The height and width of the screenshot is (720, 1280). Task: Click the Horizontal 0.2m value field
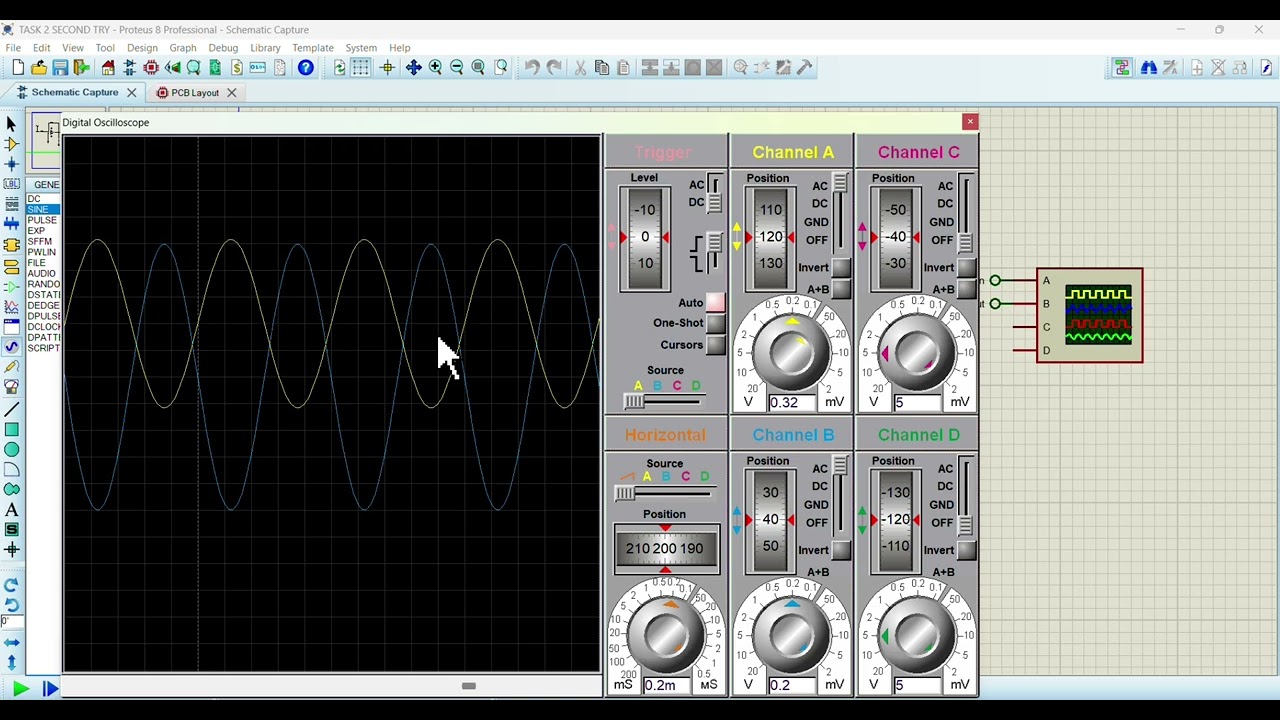pos(668,685)
